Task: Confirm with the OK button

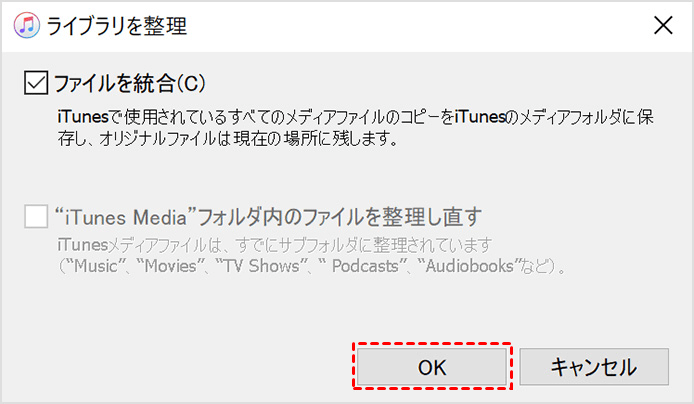Action: click(432, 367)
